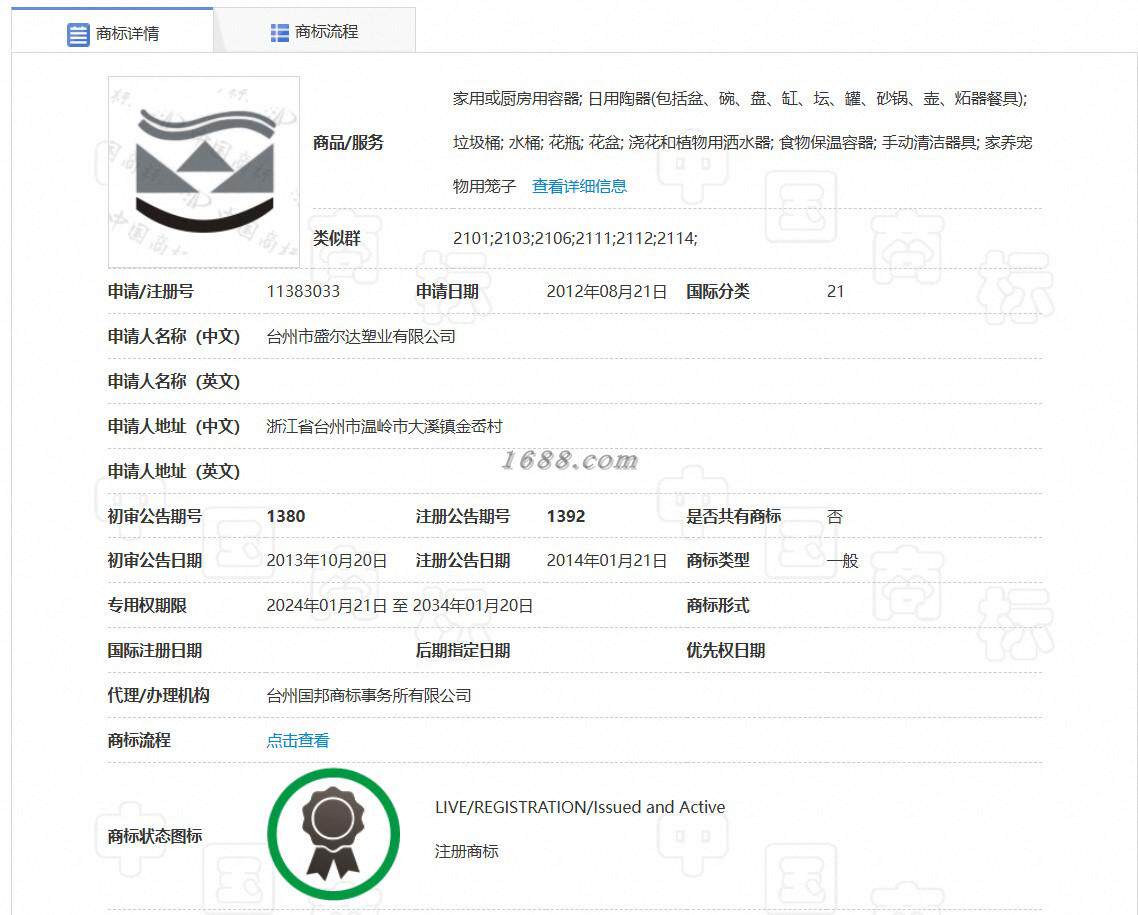Click the 国际注册日期 label
The image size is (1138, 915).
tap(155, 651)
